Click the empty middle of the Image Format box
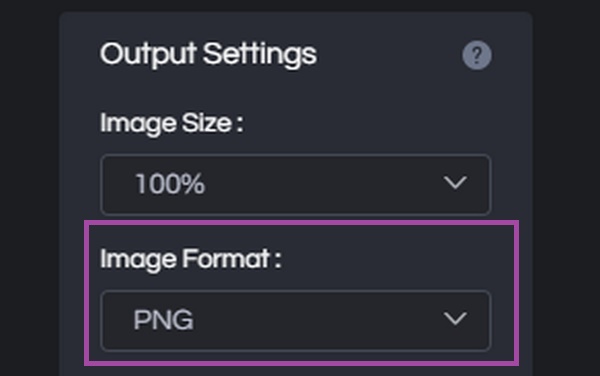 (x=318, y=321)
